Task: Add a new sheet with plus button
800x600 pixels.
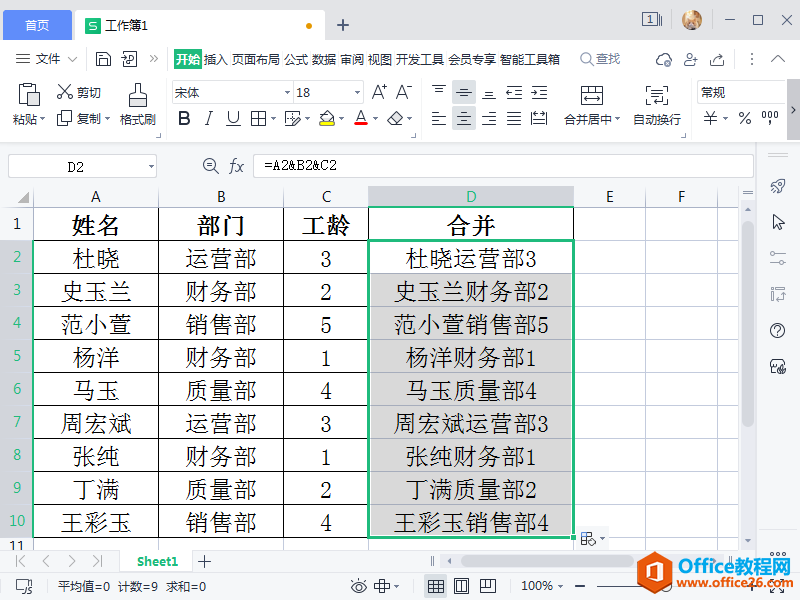Action: click(x=204, y=561)
